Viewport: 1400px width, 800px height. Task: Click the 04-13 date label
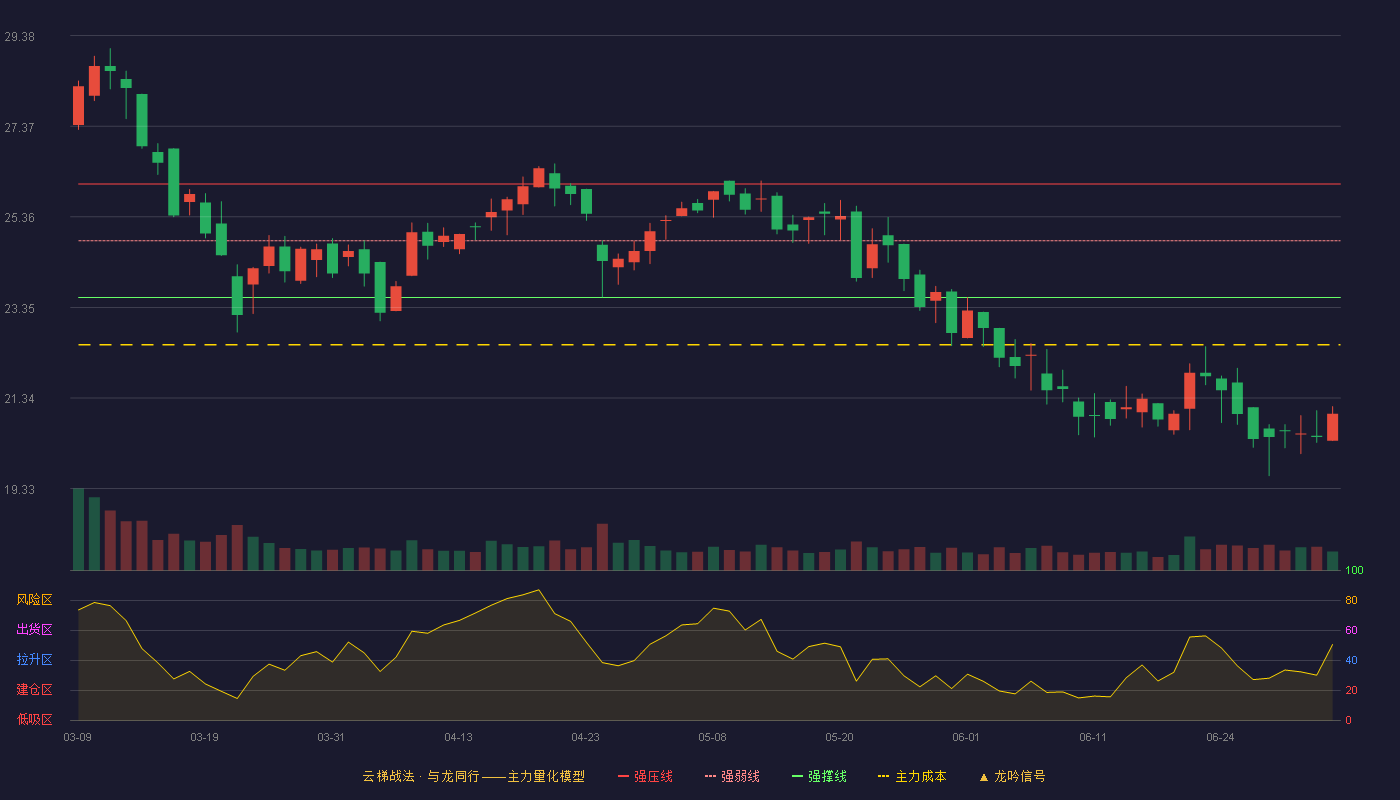[458, 737]
